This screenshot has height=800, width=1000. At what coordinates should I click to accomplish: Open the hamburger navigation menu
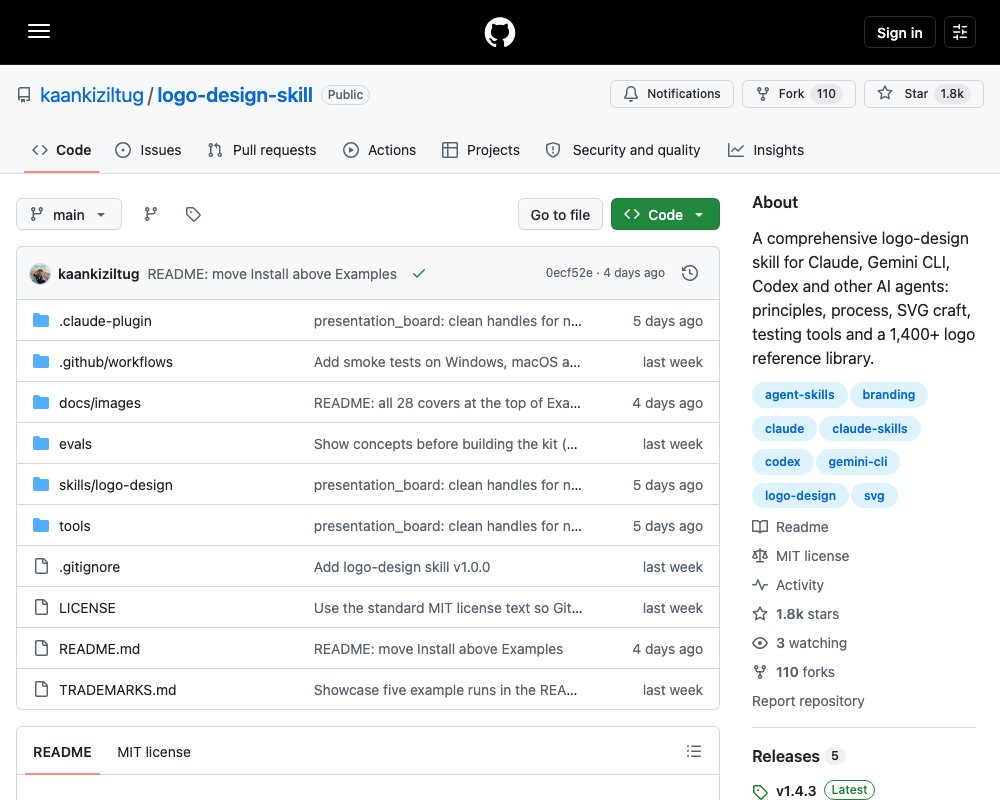[x=39, y=31]
